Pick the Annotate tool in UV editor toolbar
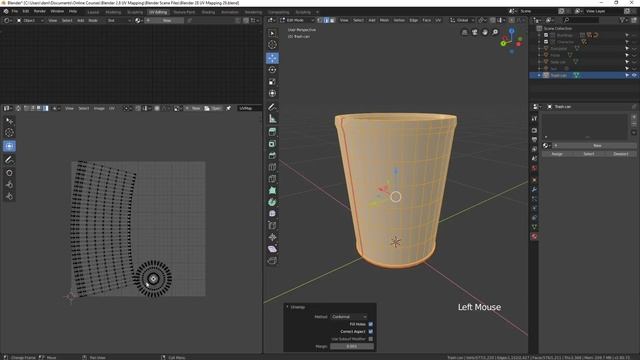Image resolution: width=640 pixels, height=360 pixels. (9, 160)
